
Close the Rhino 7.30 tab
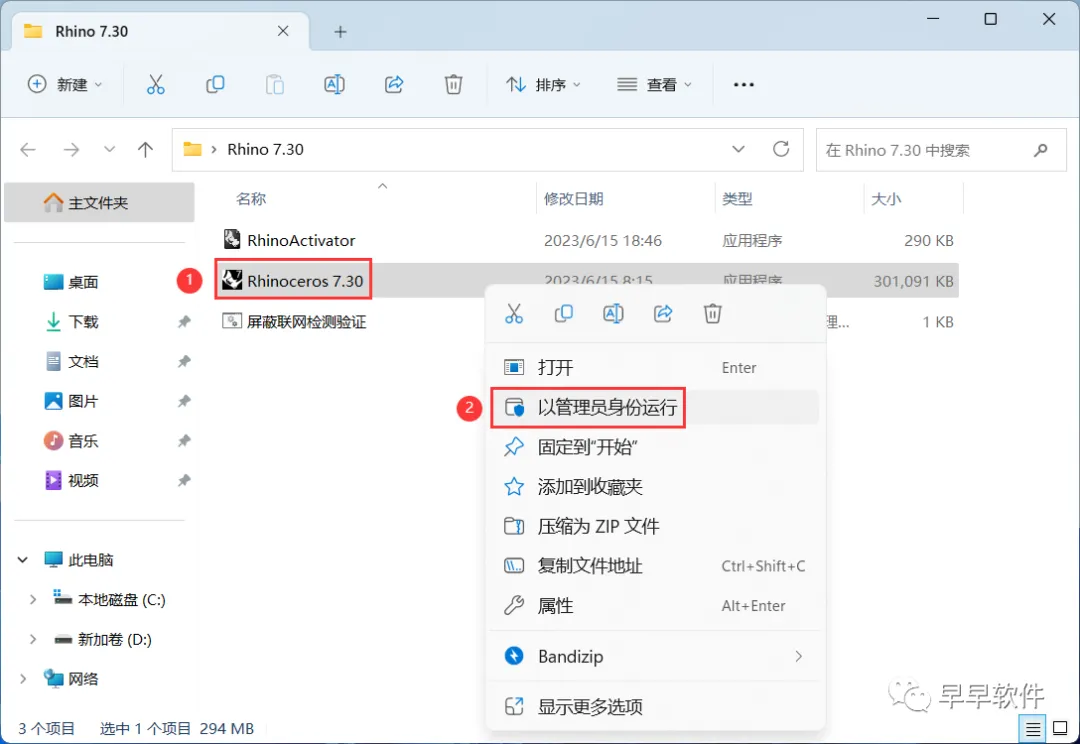(283, 31)
